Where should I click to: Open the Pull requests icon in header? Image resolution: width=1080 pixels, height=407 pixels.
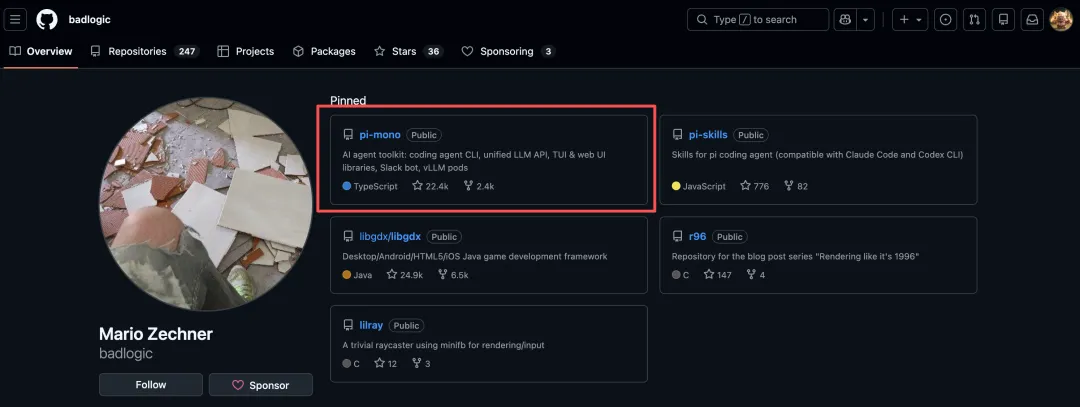tap(974, 19)
